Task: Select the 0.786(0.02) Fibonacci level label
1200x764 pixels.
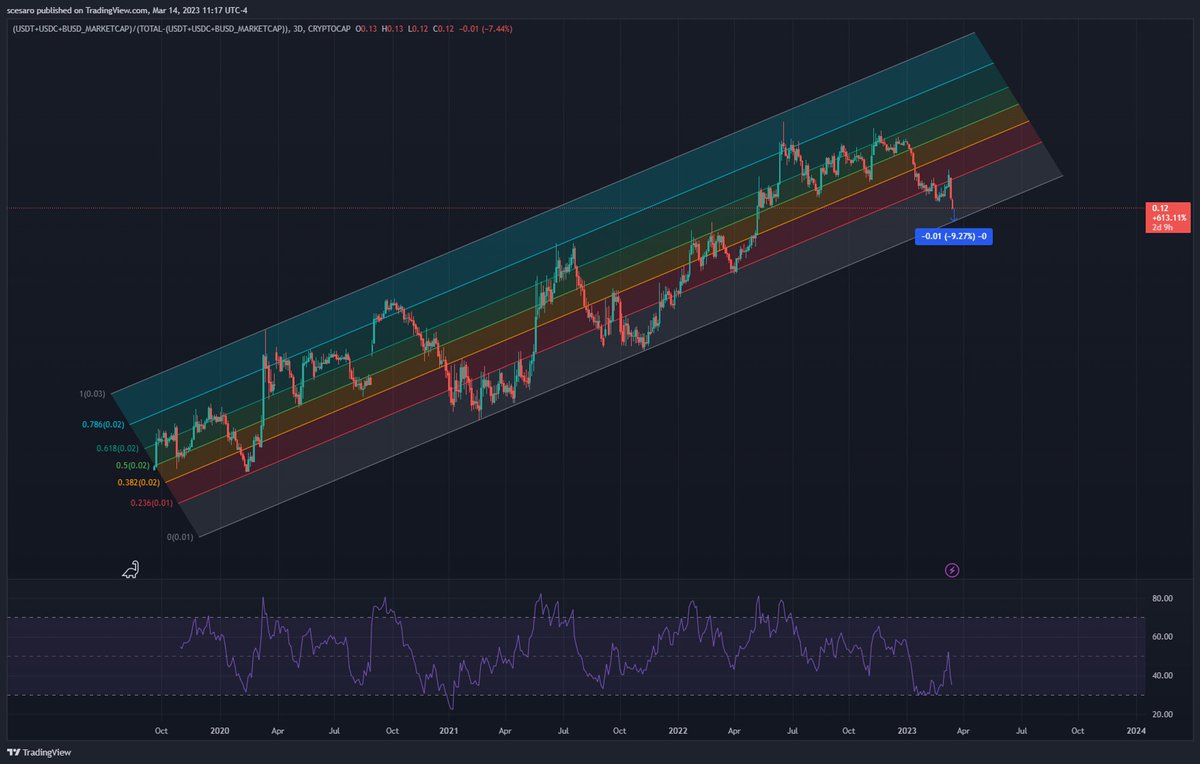Action: pos(103,425)
